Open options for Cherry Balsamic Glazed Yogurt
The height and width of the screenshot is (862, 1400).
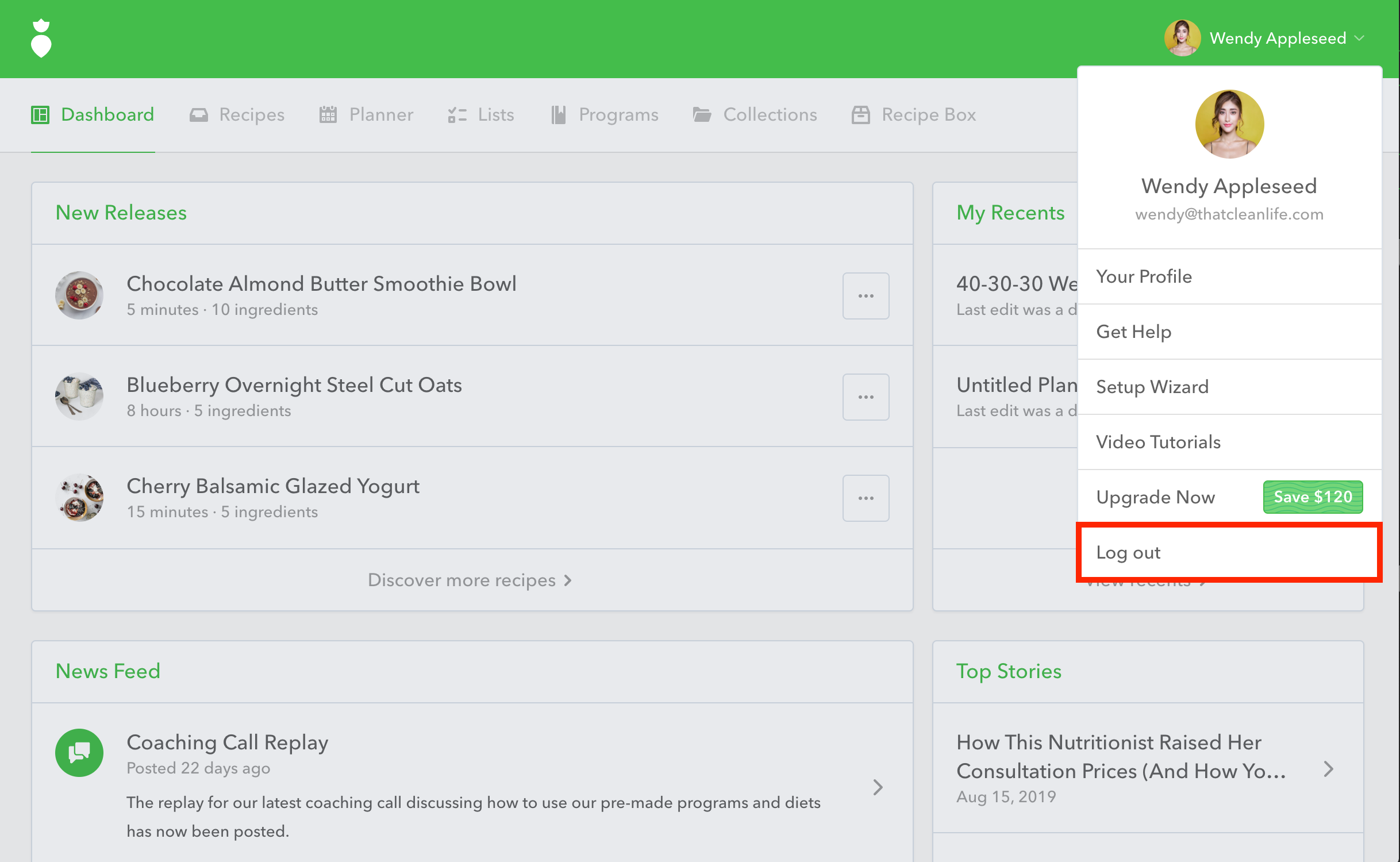click(866, 498)
